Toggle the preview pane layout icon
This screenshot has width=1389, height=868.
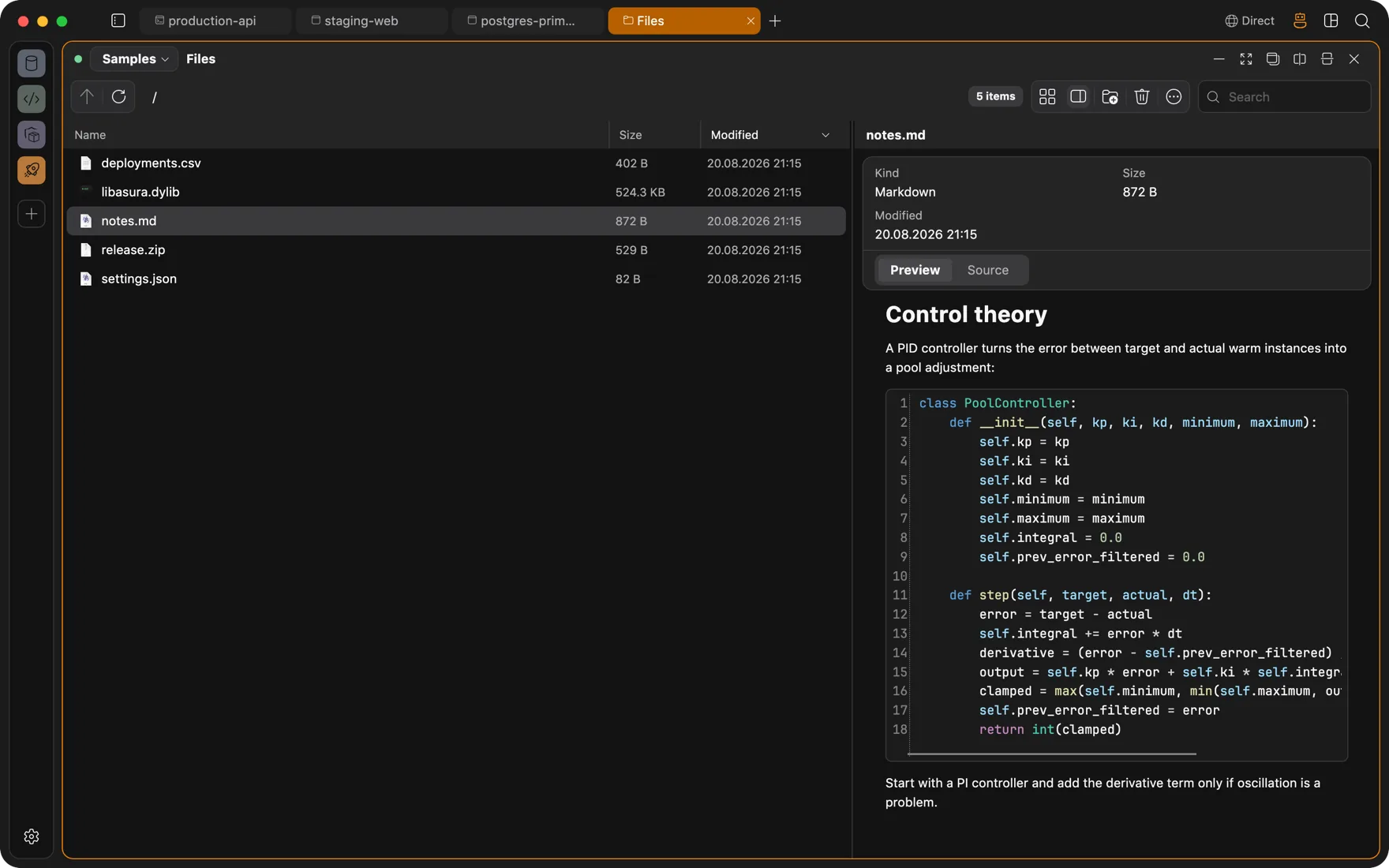1078,96
